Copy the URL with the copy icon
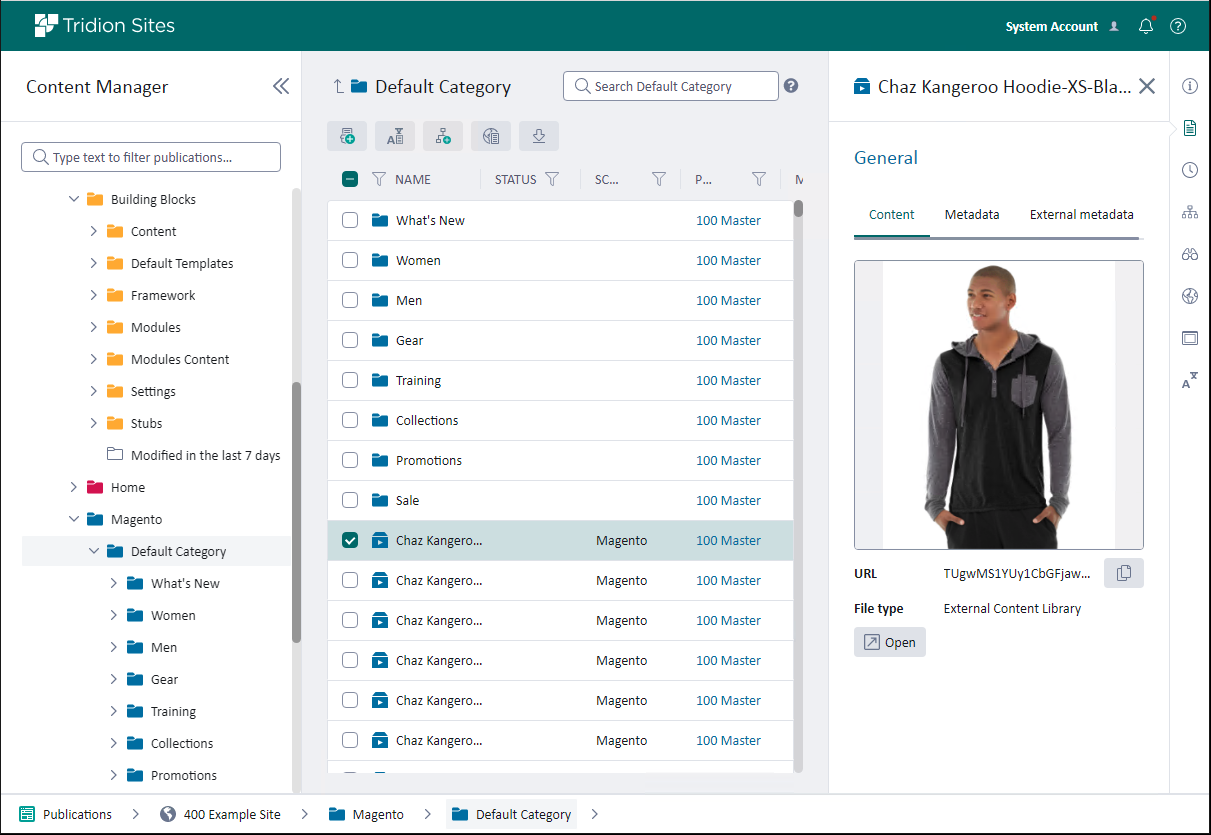This screenshot has width=1211, height=835. pyautogui.click(x=1123, y=573)
